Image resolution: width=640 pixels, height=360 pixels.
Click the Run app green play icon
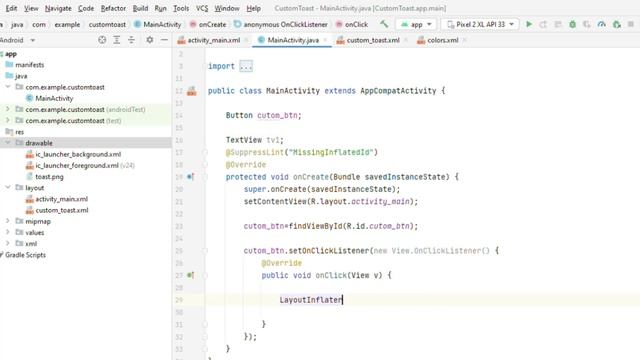(x=529, y=24)
